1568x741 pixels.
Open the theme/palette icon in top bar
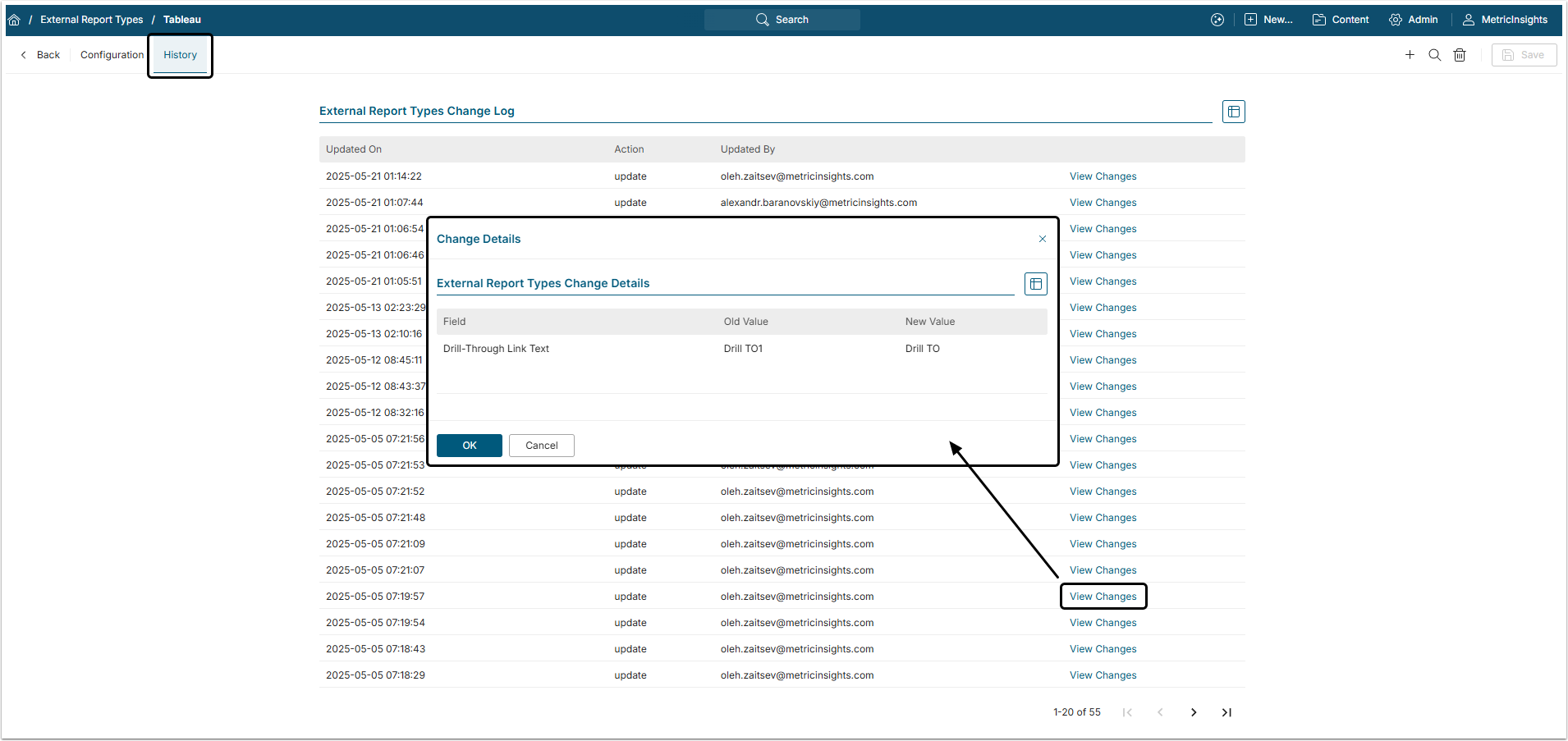click(x=1217, y=20)
